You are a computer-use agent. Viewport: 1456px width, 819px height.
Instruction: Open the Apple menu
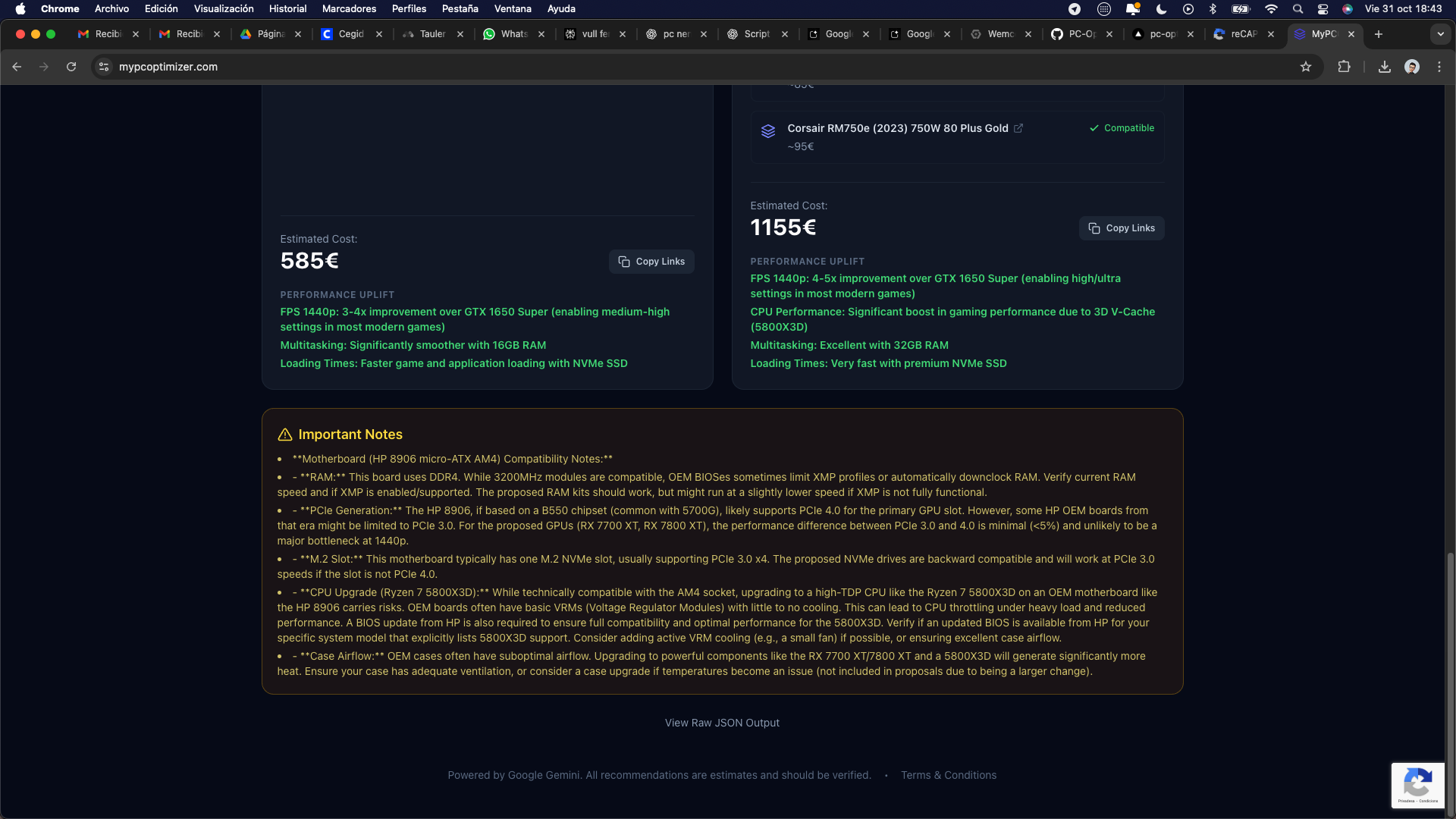[x=20, y=9]
